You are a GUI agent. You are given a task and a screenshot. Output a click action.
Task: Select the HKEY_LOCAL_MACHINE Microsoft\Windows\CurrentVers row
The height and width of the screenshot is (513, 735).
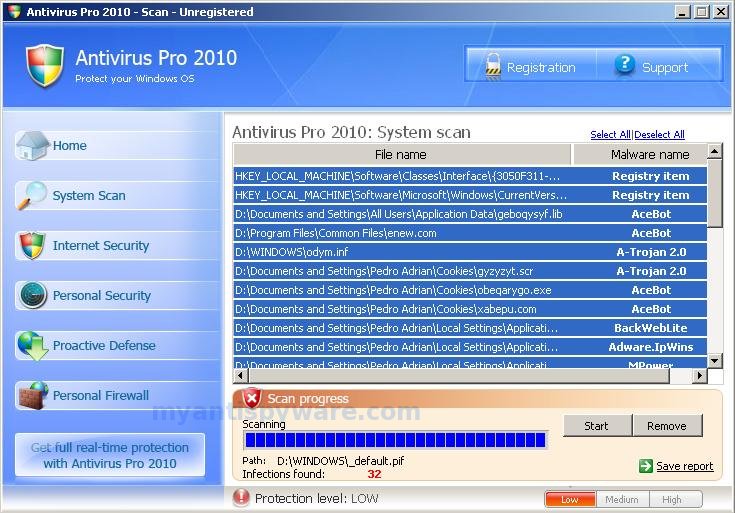[x=470, y=195]
